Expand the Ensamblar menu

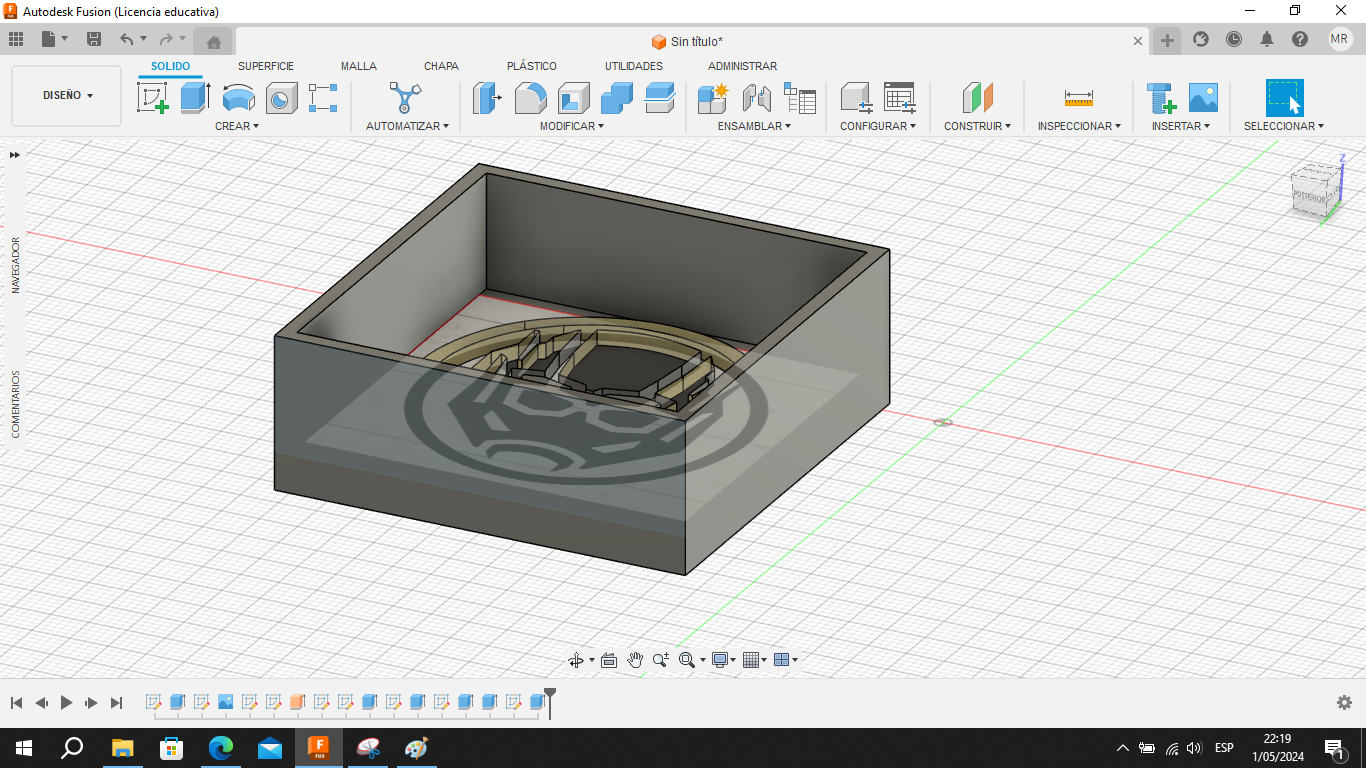click(x=754, y=126)
